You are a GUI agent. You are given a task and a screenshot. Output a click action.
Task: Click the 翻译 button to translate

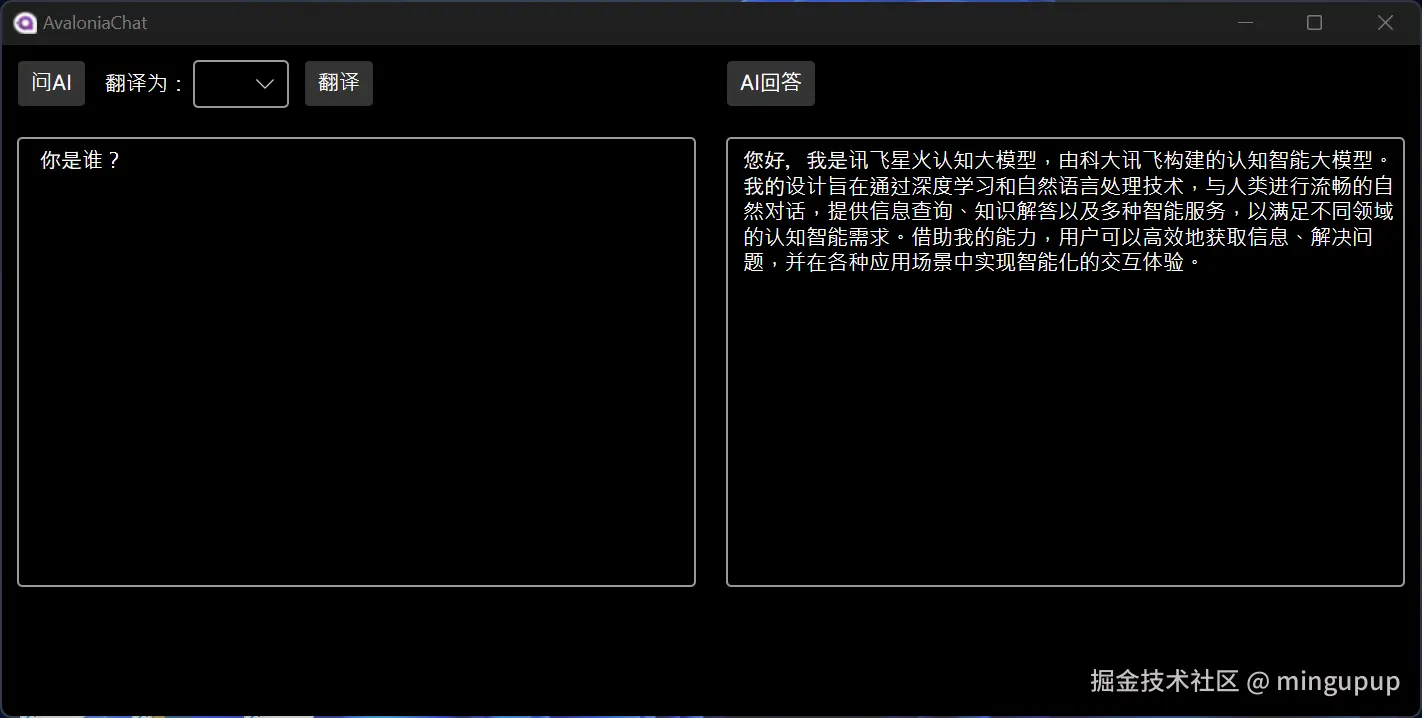[338, 83]
